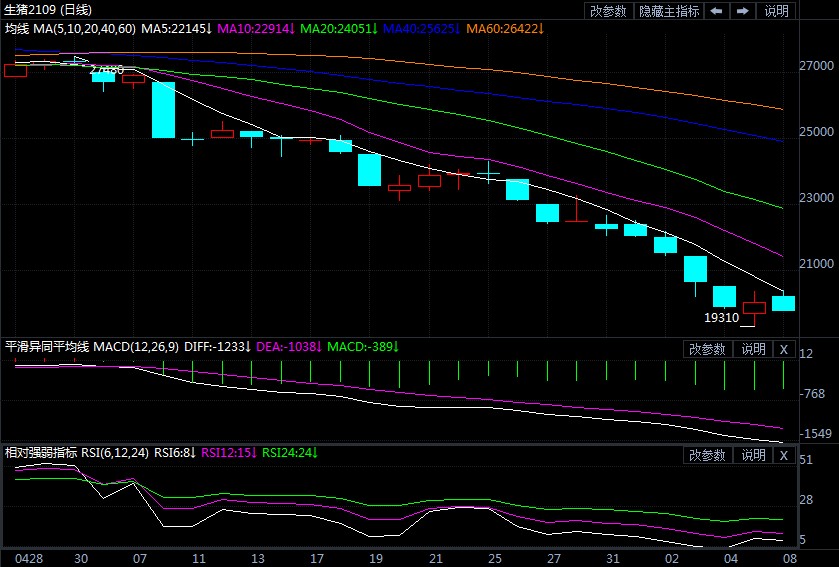Close the RSI indicator panel

pos(784,455)
